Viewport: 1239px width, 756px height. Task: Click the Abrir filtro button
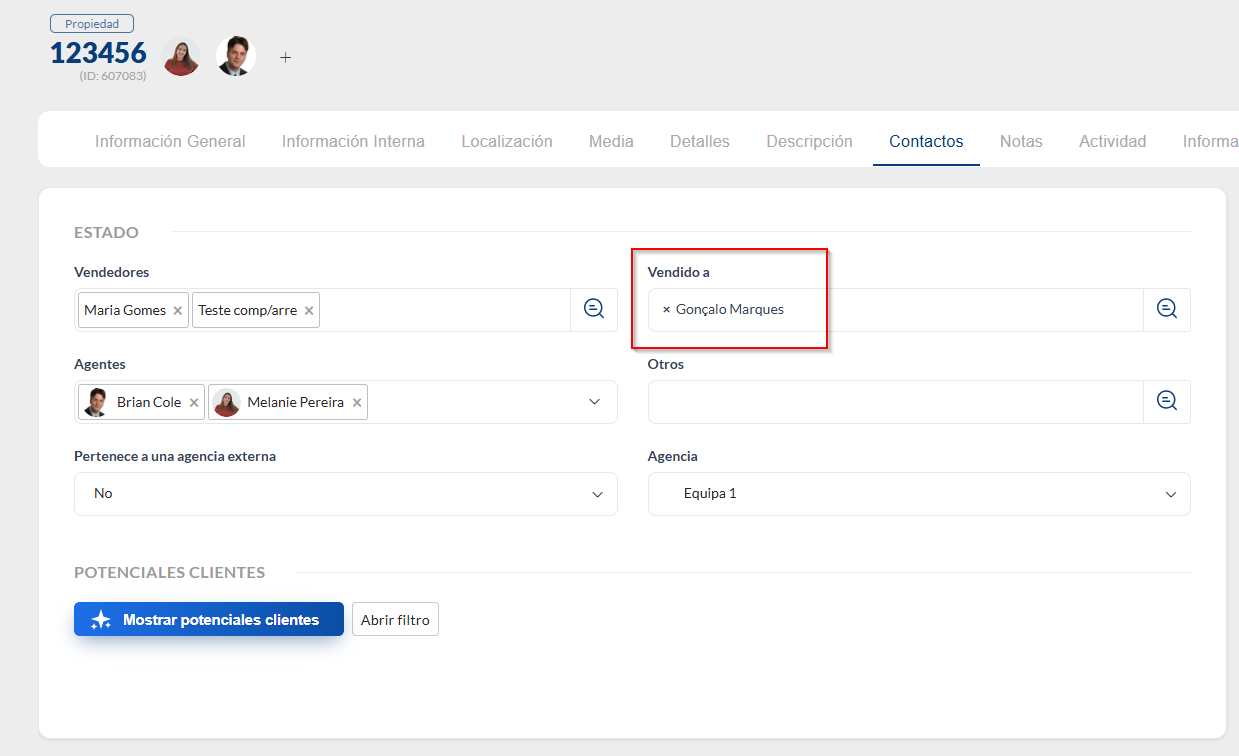coord(395,620)
